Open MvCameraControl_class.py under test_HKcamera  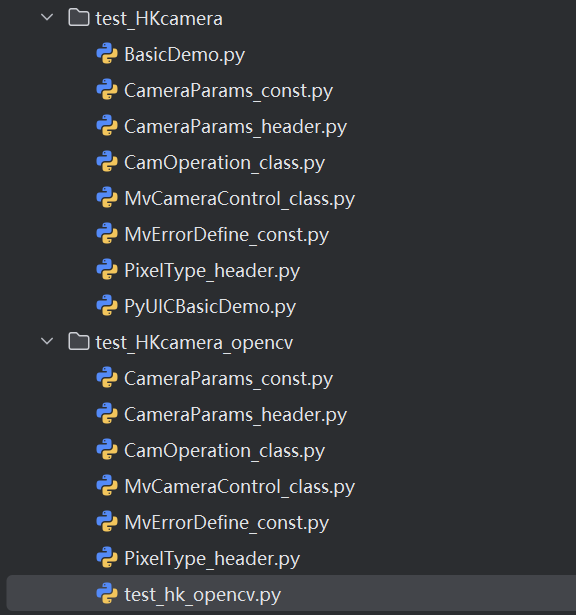pyautogui.click(x=239, y=199)
